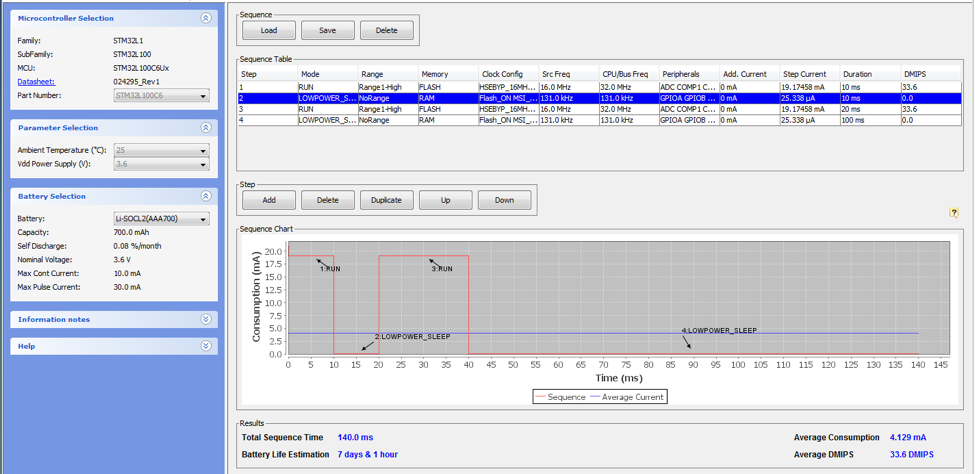Viewport: 975px width, 474px height.
Task: Click the Step Current column header
Action: pyautogui.click(x=808, y=74)
